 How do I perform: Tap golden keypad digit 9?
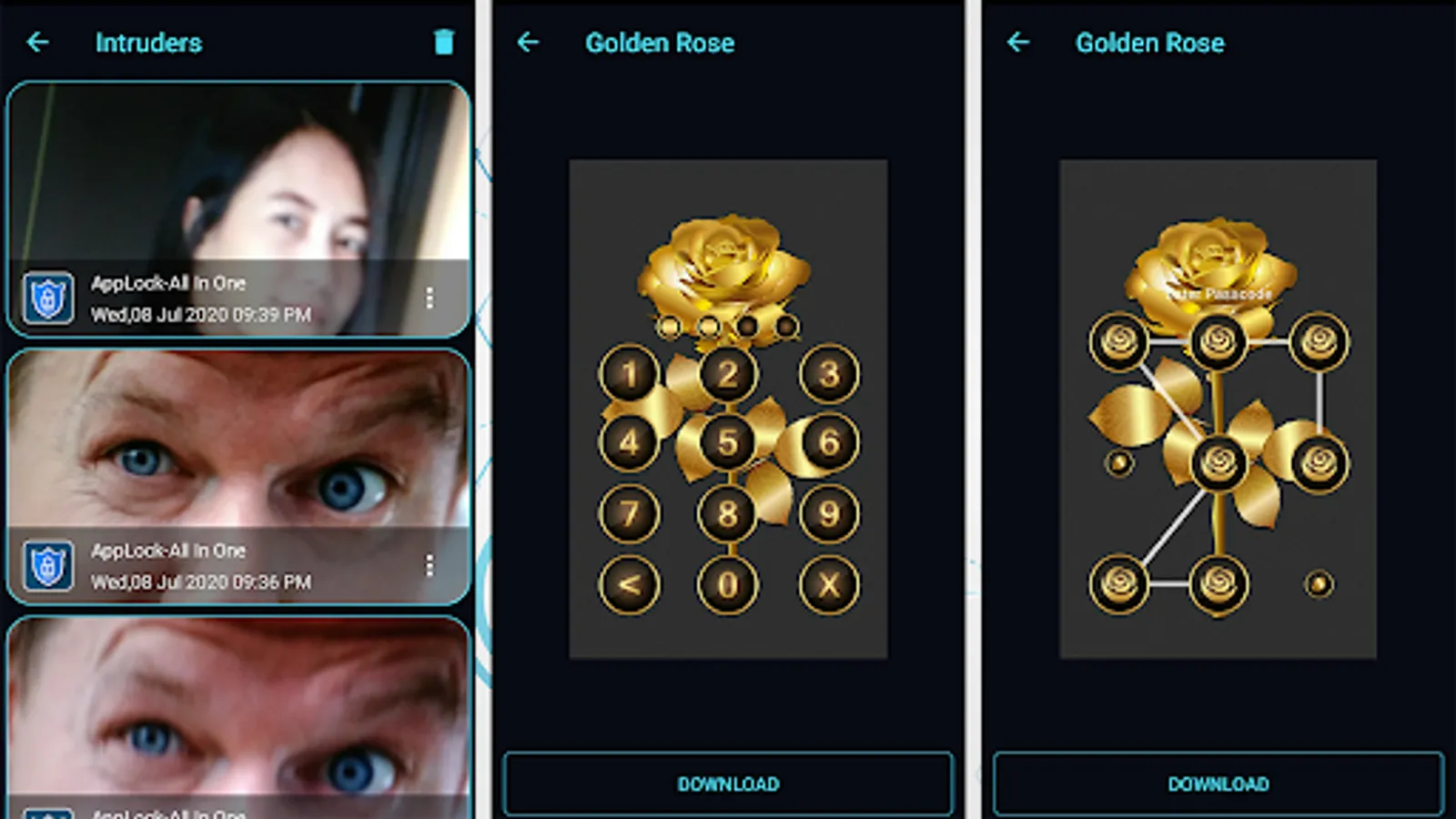pyautogui.click(x=828, y=513)
